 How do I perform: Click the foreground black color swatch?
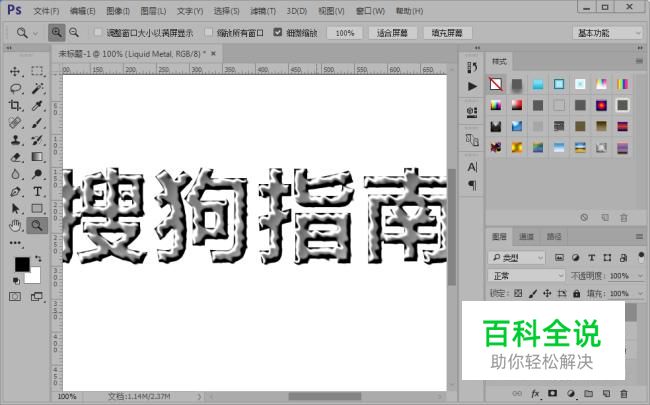click(x=22, y=264)
